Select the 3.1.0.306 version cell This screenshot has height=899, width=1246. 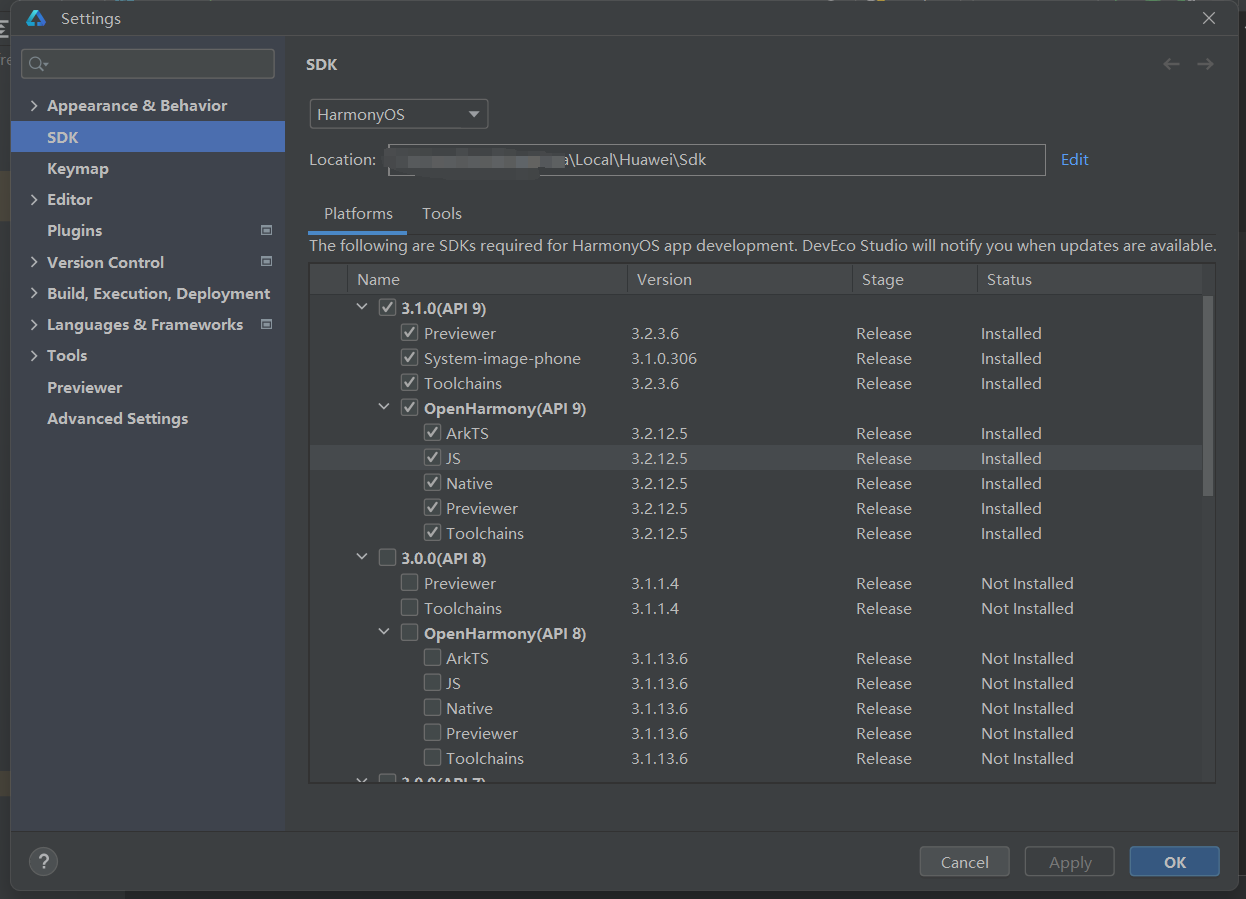(664, 358)
